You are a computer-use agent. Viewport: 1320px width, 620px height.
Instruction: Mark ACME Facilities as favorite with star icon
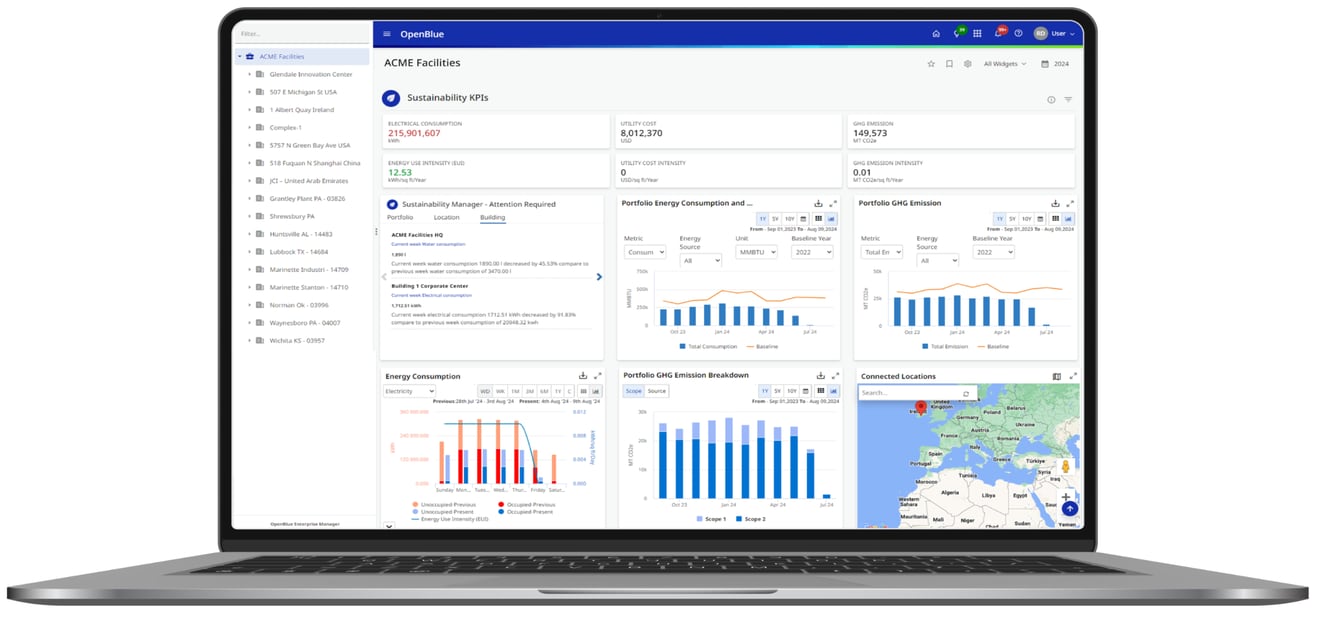tap(931, 64)
